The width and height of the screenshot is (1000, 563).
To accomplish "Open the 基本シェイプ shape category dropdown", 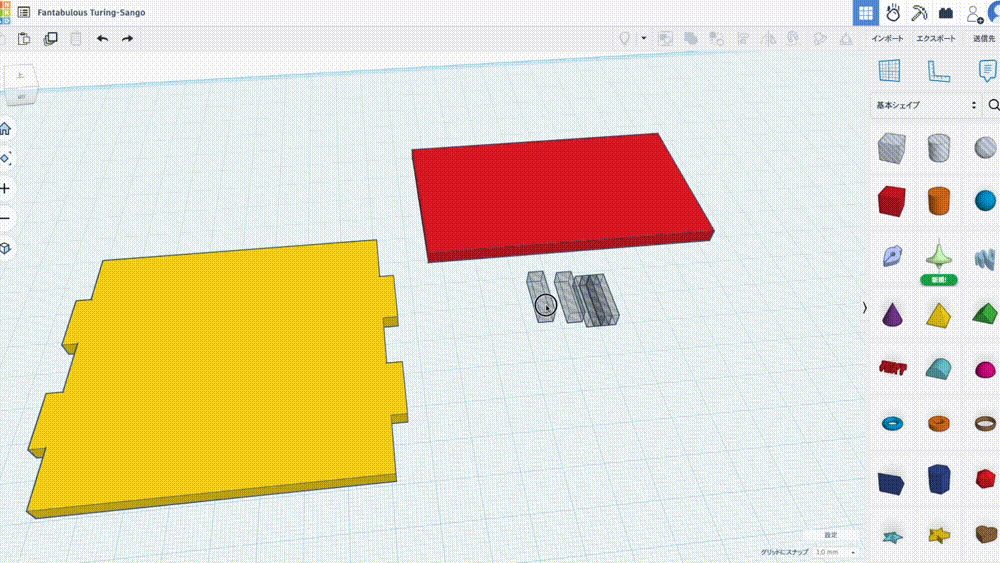I will 925,105.
